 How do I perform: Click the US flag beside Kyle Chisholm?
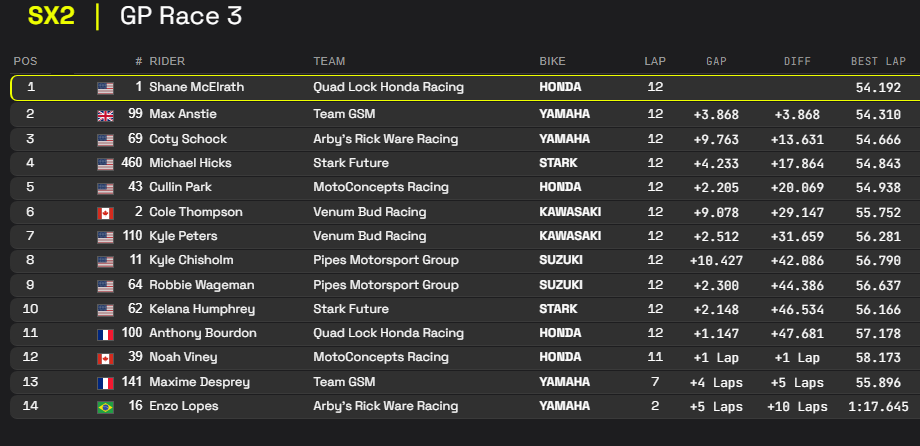click(105, 260)
